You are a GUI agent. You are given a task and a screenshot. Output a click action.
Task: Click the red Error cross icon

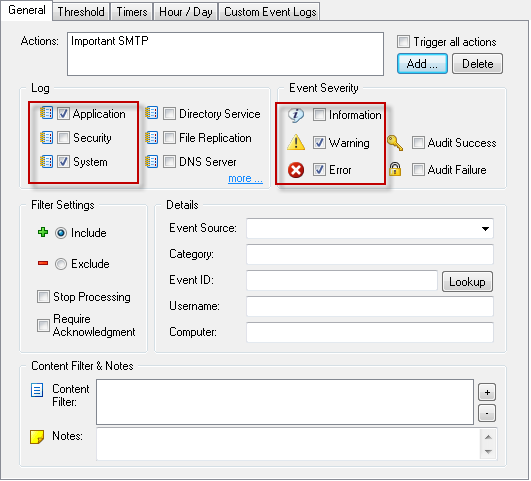296,170
